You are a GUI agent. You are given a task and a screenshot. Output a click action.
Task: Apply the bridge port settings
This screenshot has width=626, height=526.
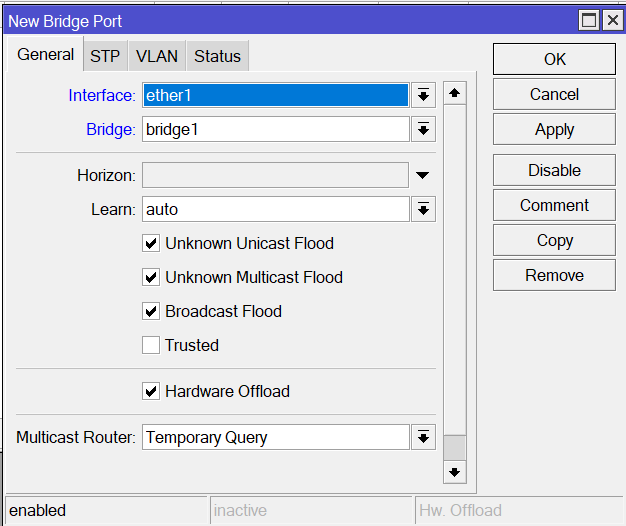554,129
